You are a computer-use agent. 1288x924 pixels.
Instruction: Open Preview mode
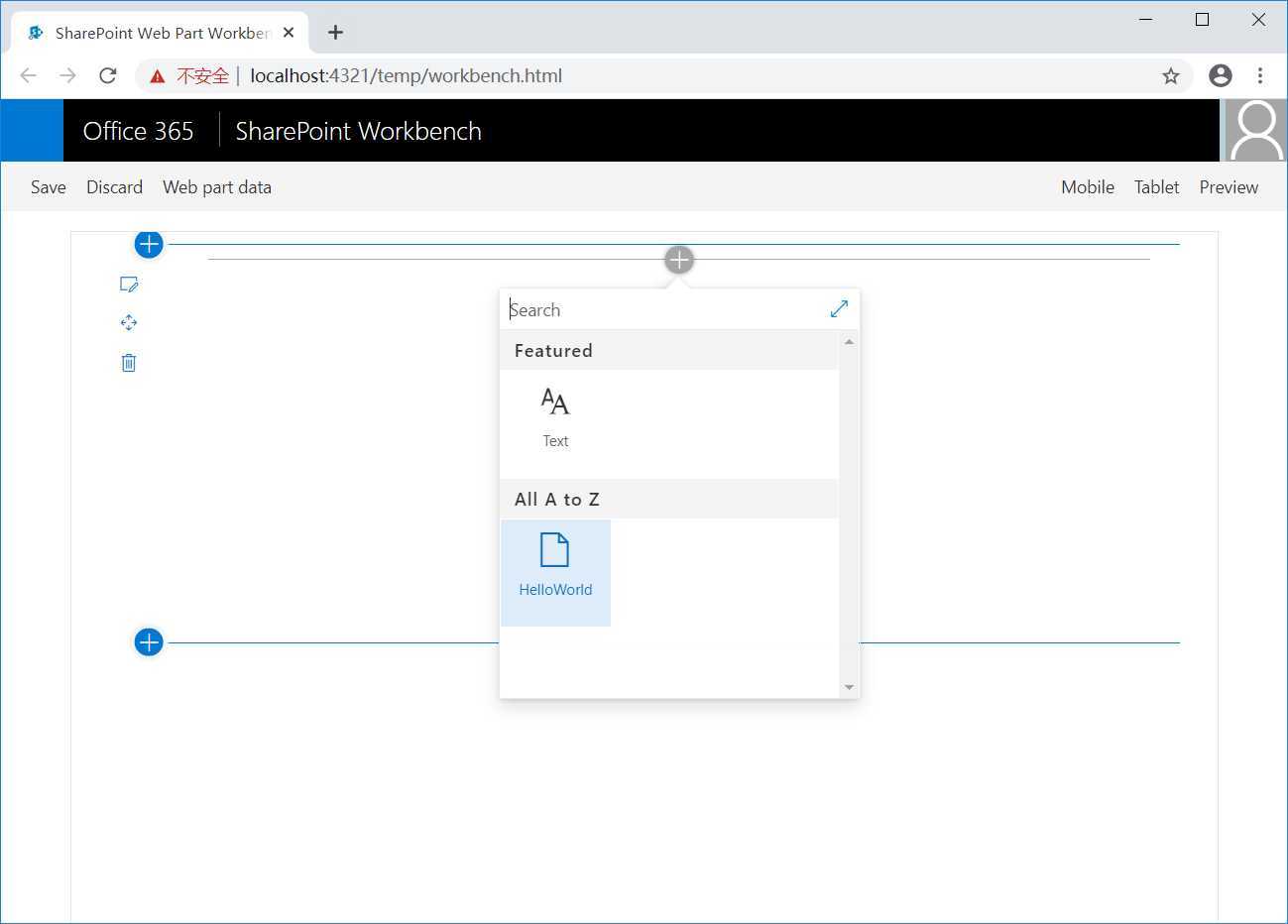(1229, 187)
